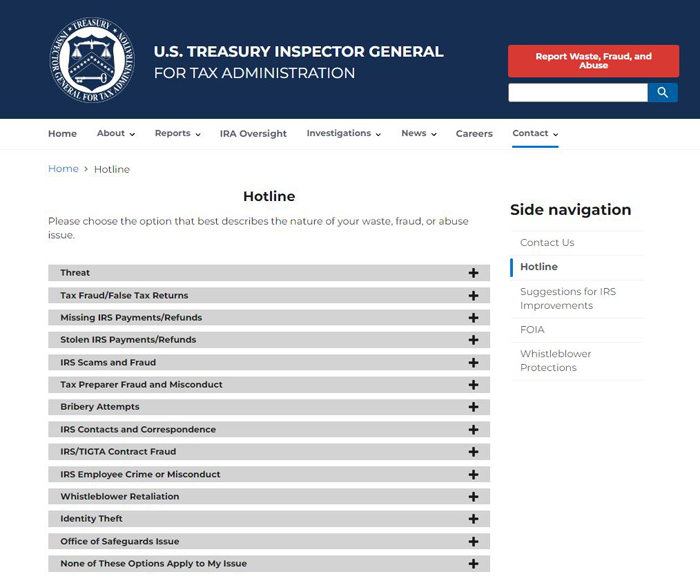Image resolution: width=700 pixels, height=581 pixels.
Task: Expand Tax Fraud/False Tax Returns section
Action: (269, 295)
